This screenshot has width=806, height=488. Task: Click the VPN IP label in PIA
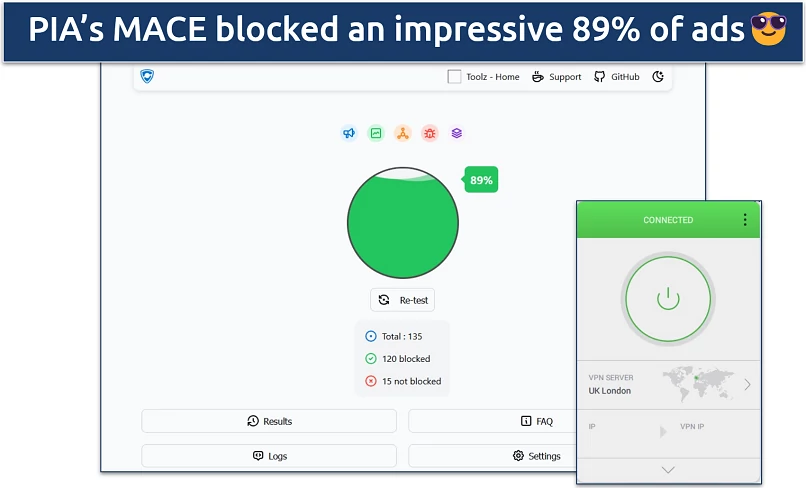692,426
